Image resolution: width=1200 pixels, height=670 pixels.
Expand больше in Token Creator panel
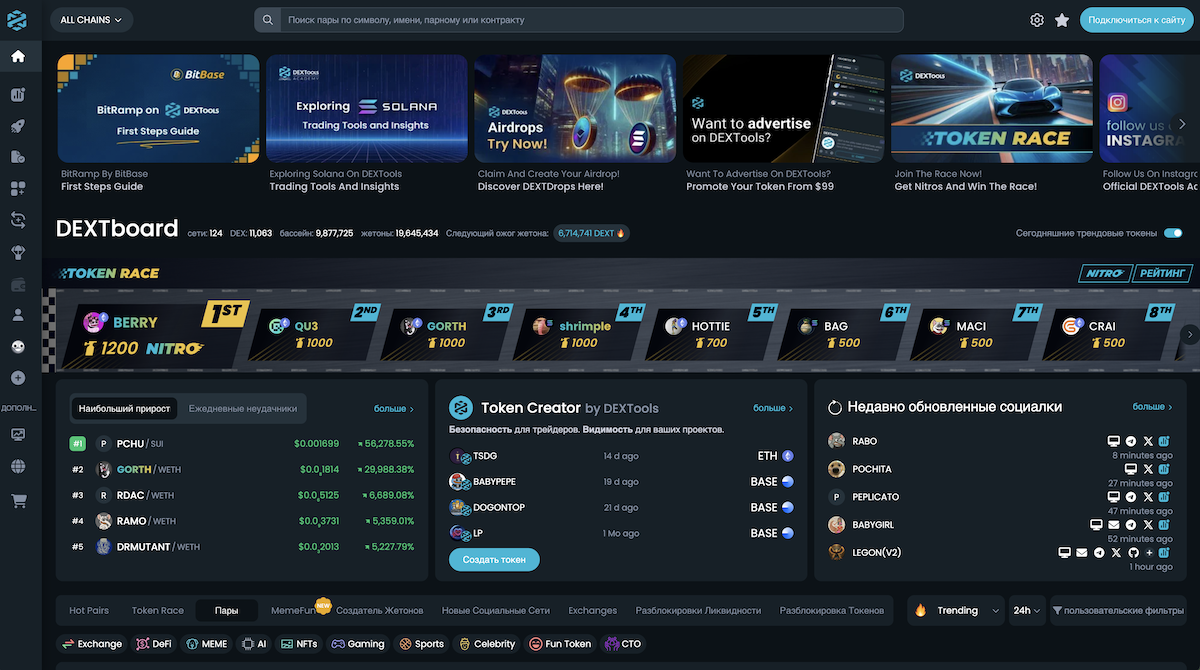(x=773, y=408)
